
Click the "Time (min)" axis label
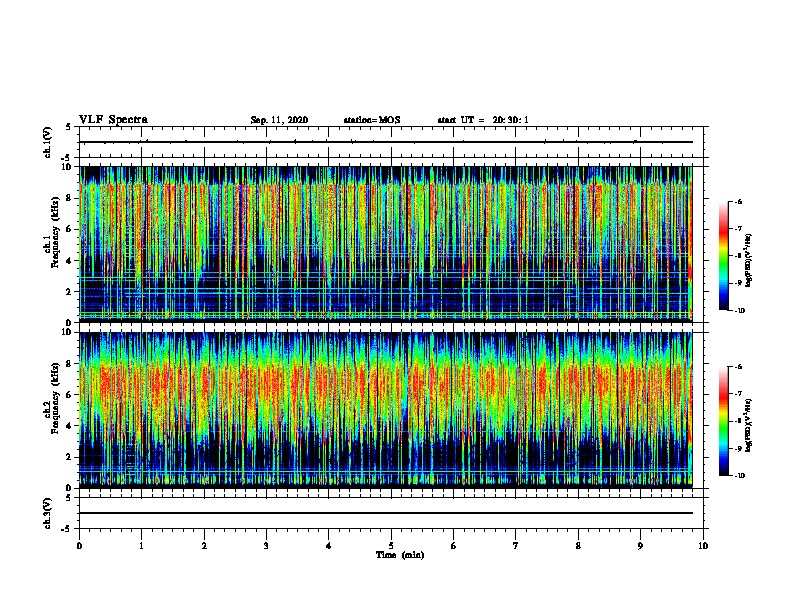400,555
